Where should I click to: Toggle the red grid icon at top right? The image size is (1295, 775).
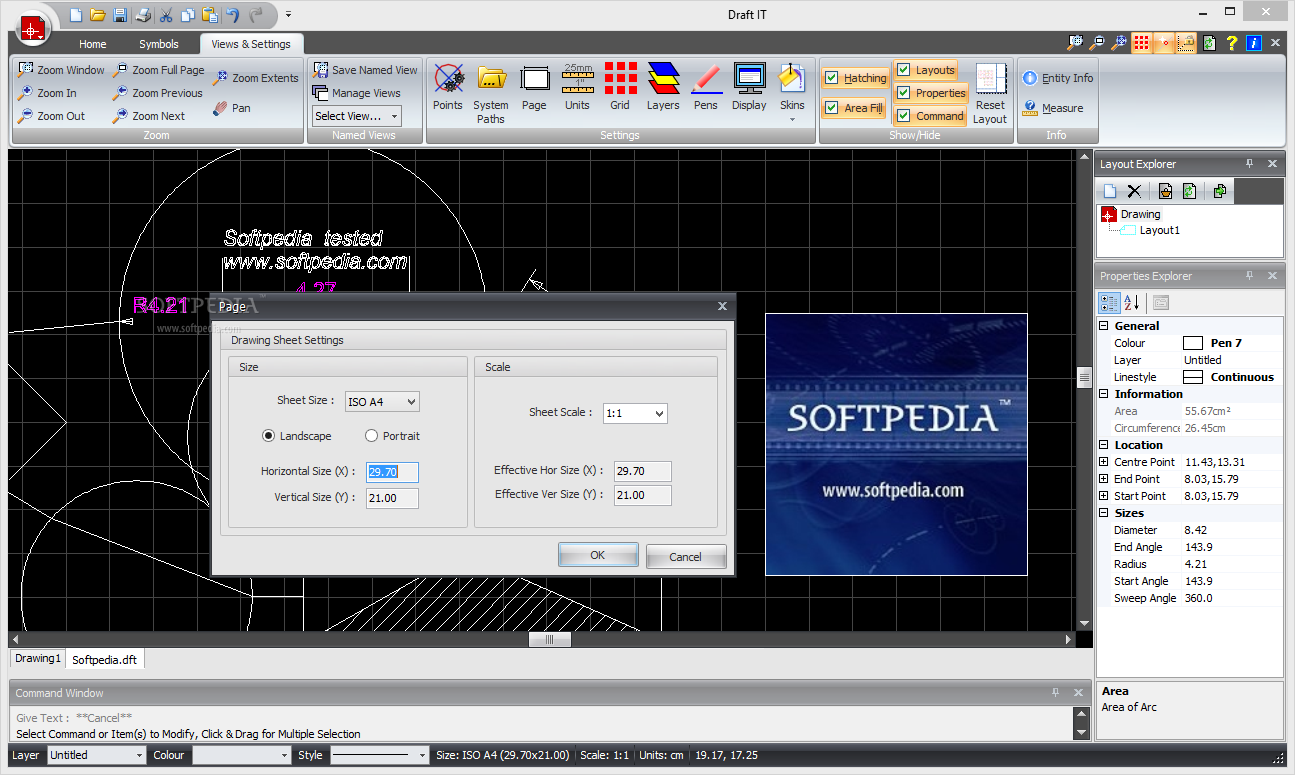[1141, 43]
